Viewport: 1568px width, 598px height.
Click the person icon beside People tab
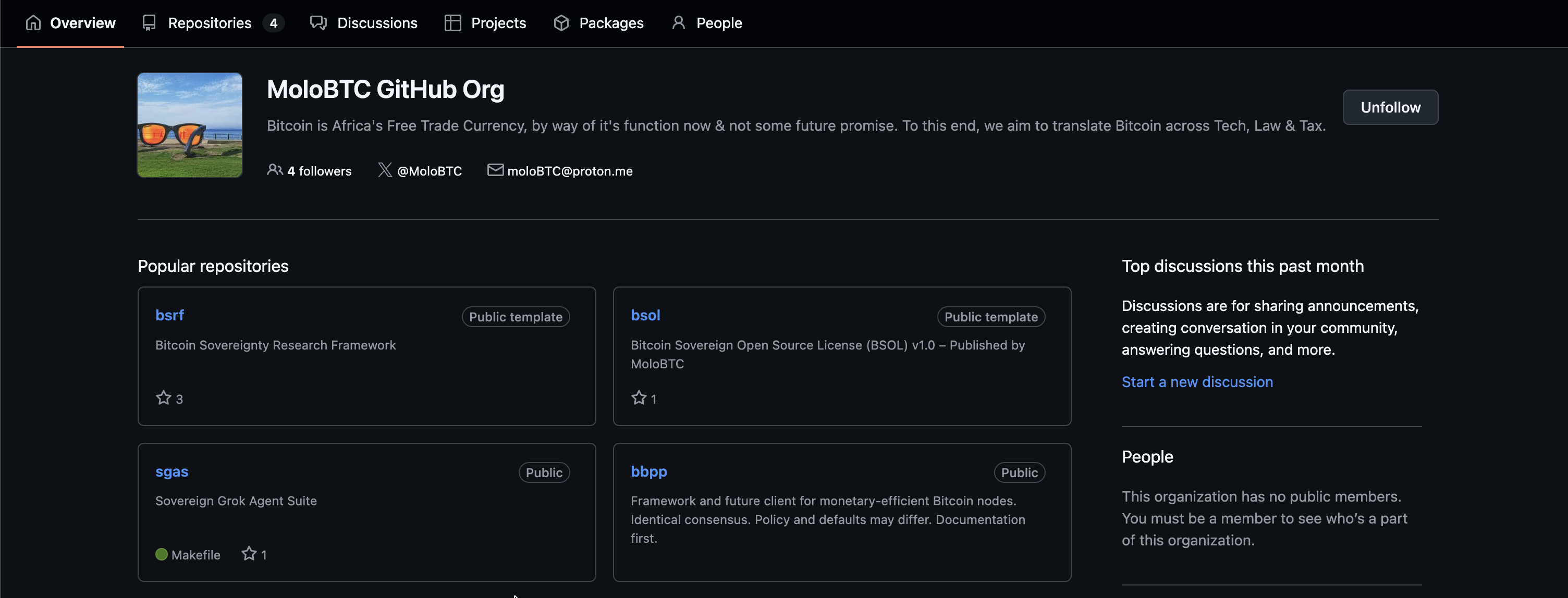(679, 23)
